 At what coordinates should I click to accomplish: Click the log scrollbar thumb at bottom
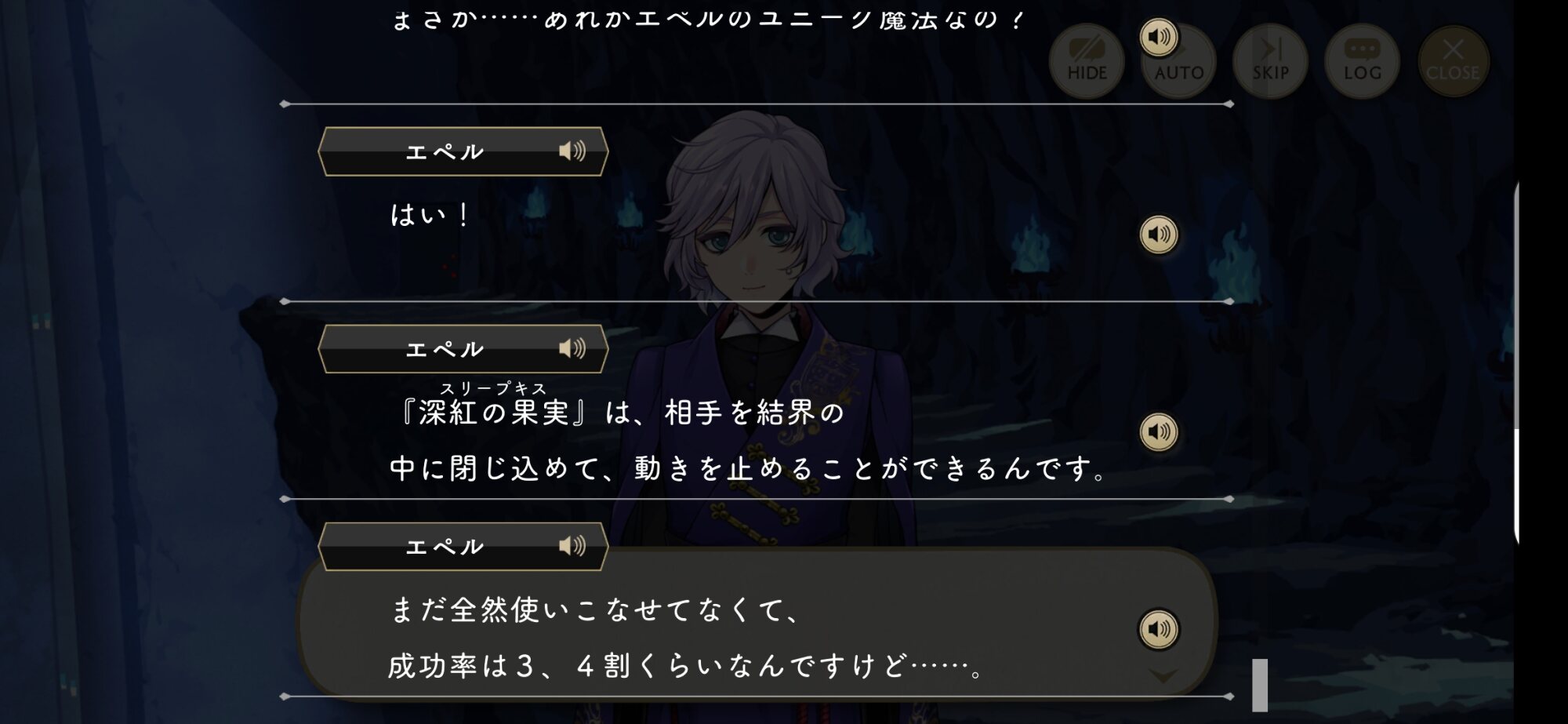coord(1260,685)
